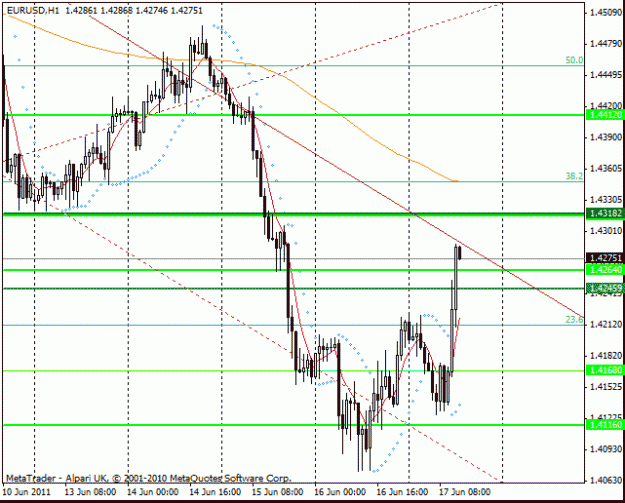The image size is (625, 503).
Task: Click the 1.43305 price scale value
Action: 606,200
